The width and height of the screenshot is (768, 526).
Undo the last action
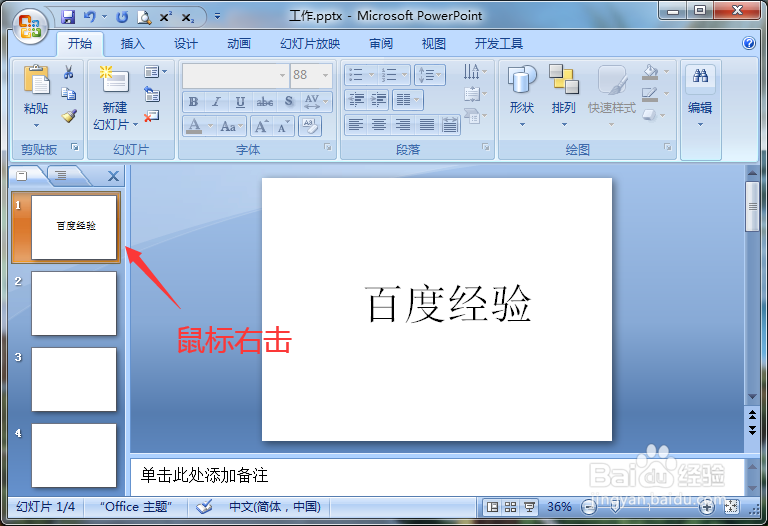click(x=90, y=17)
